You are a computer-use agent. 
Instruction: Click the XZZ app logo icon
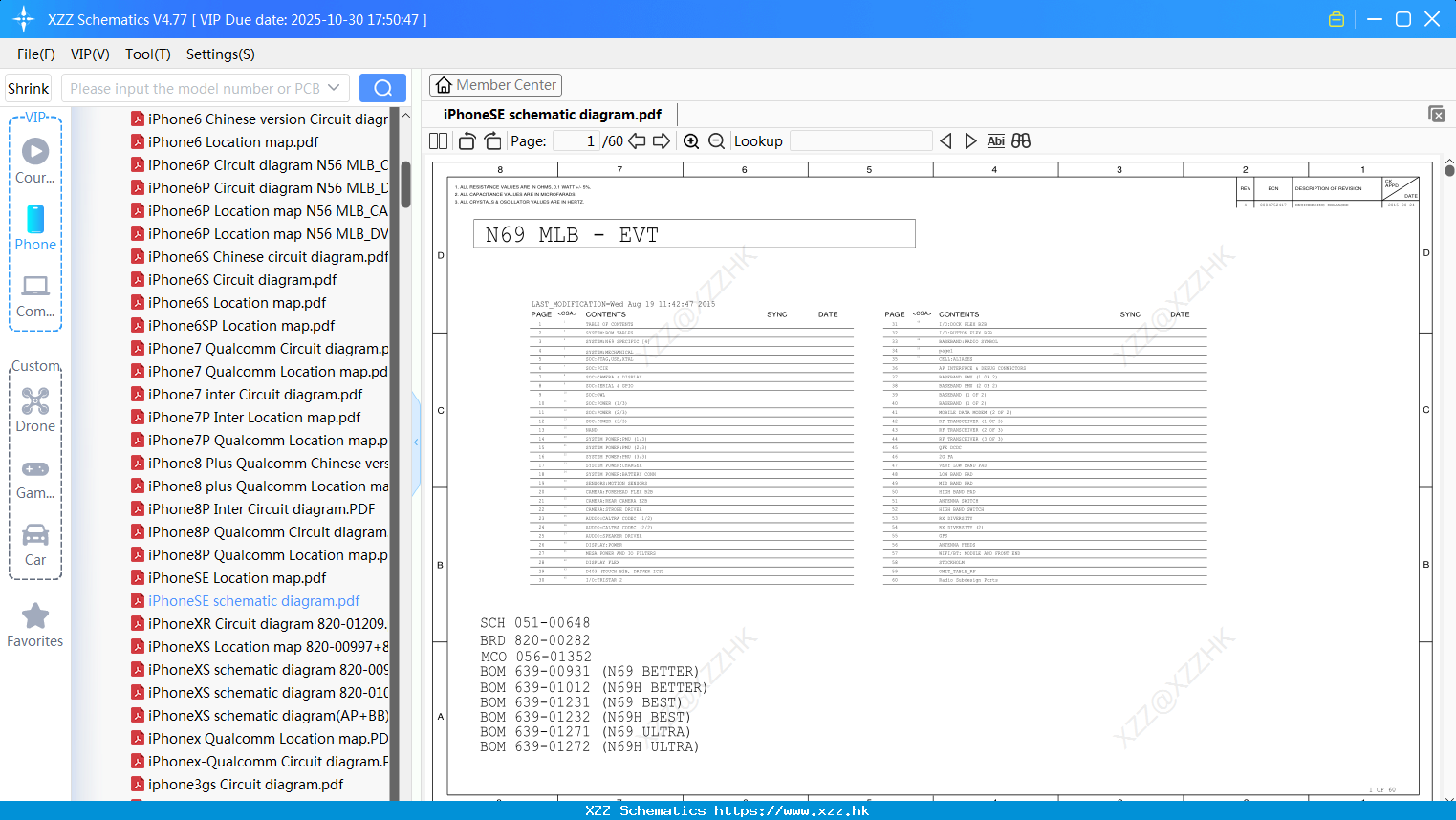23,19
